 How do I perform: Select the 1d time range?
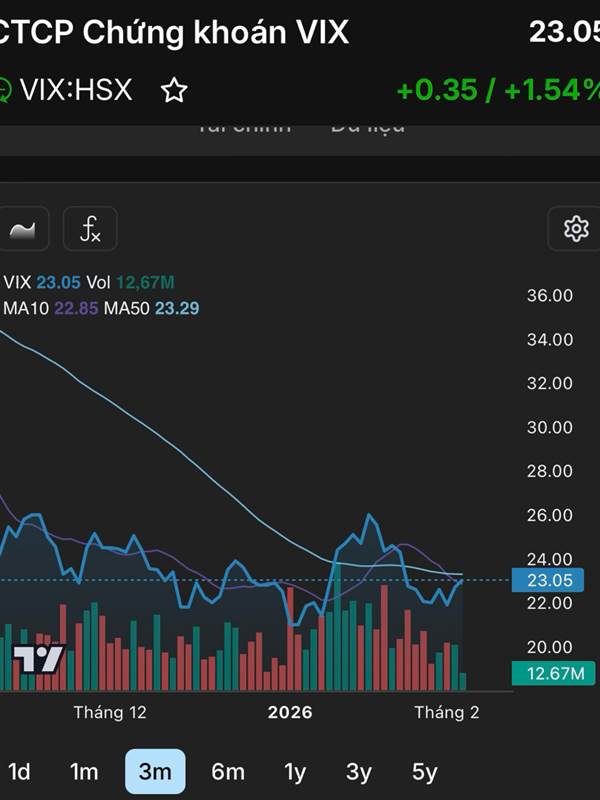coord(19,771)
